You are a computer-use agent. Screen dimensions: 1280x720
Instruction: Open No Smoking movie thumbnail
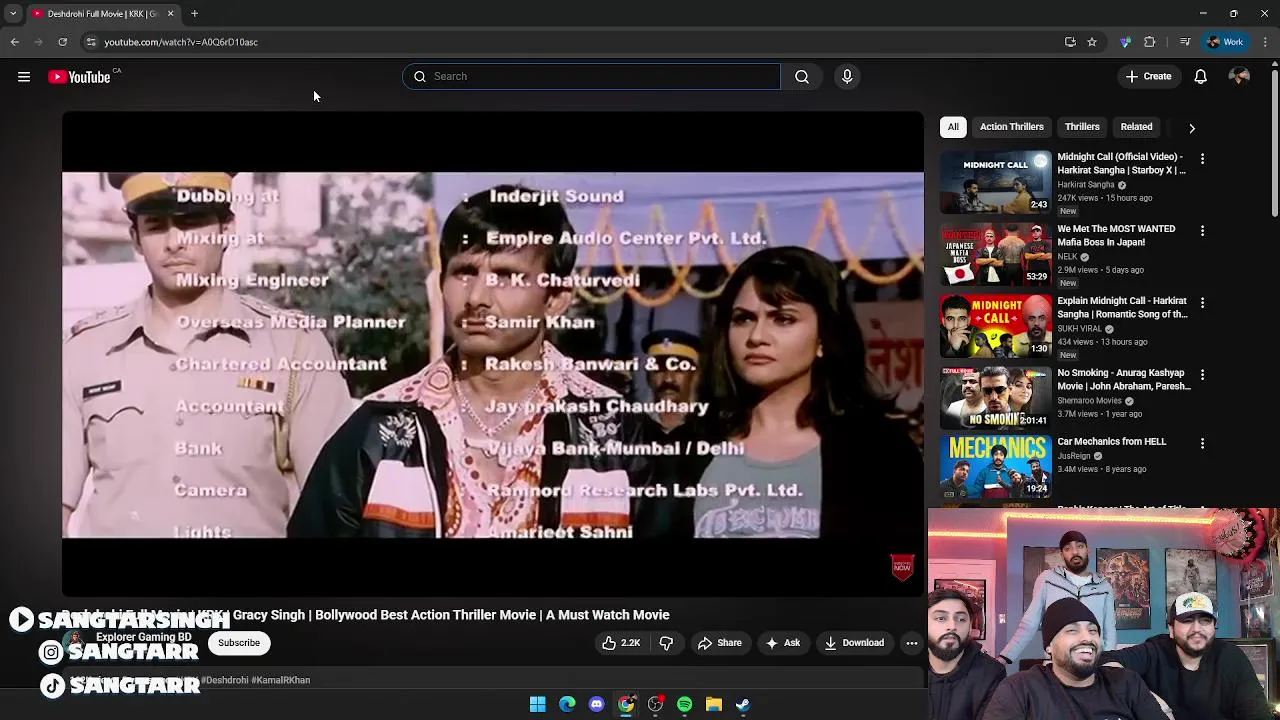point(996,398)
